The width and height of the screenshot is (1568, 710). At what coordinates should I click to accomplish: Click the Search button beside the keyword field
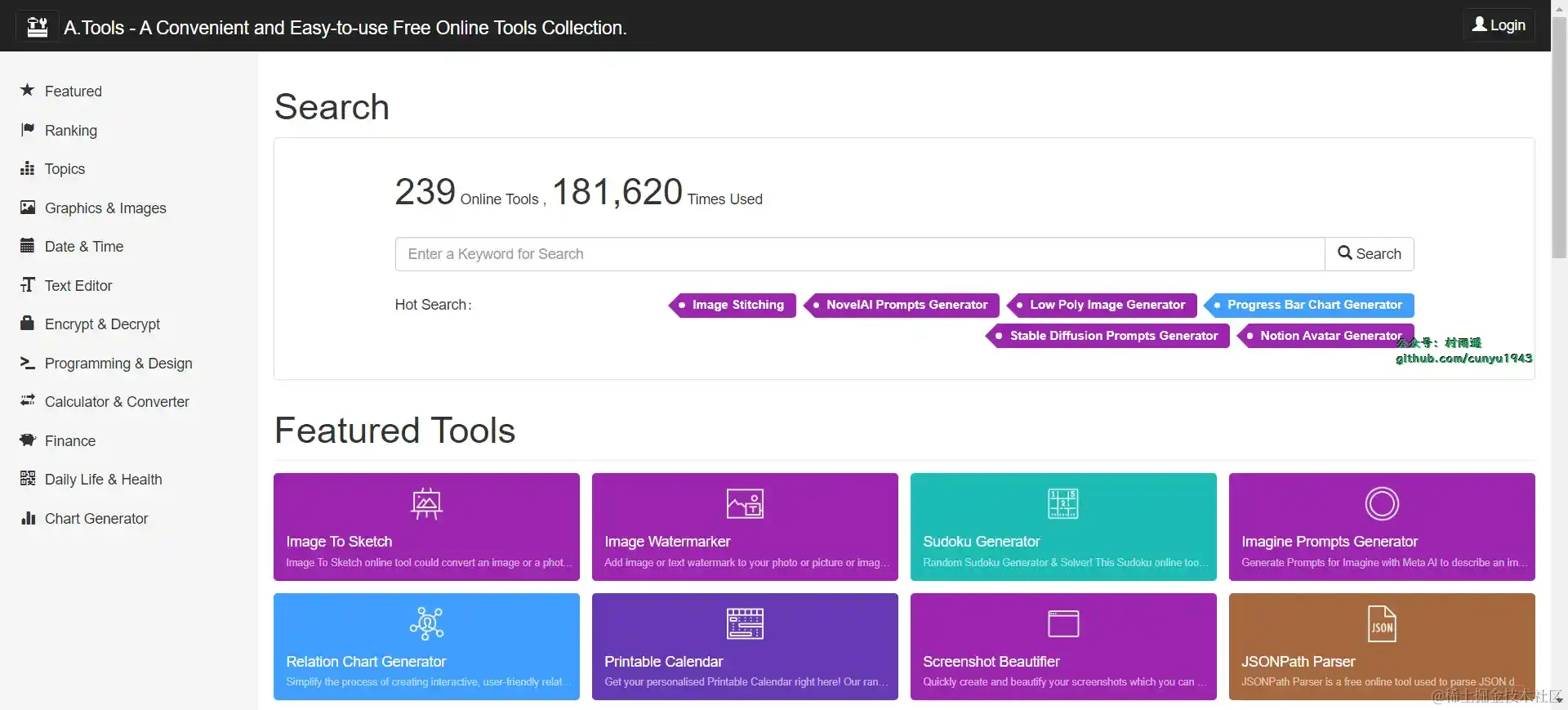[x=1370, y=253]
